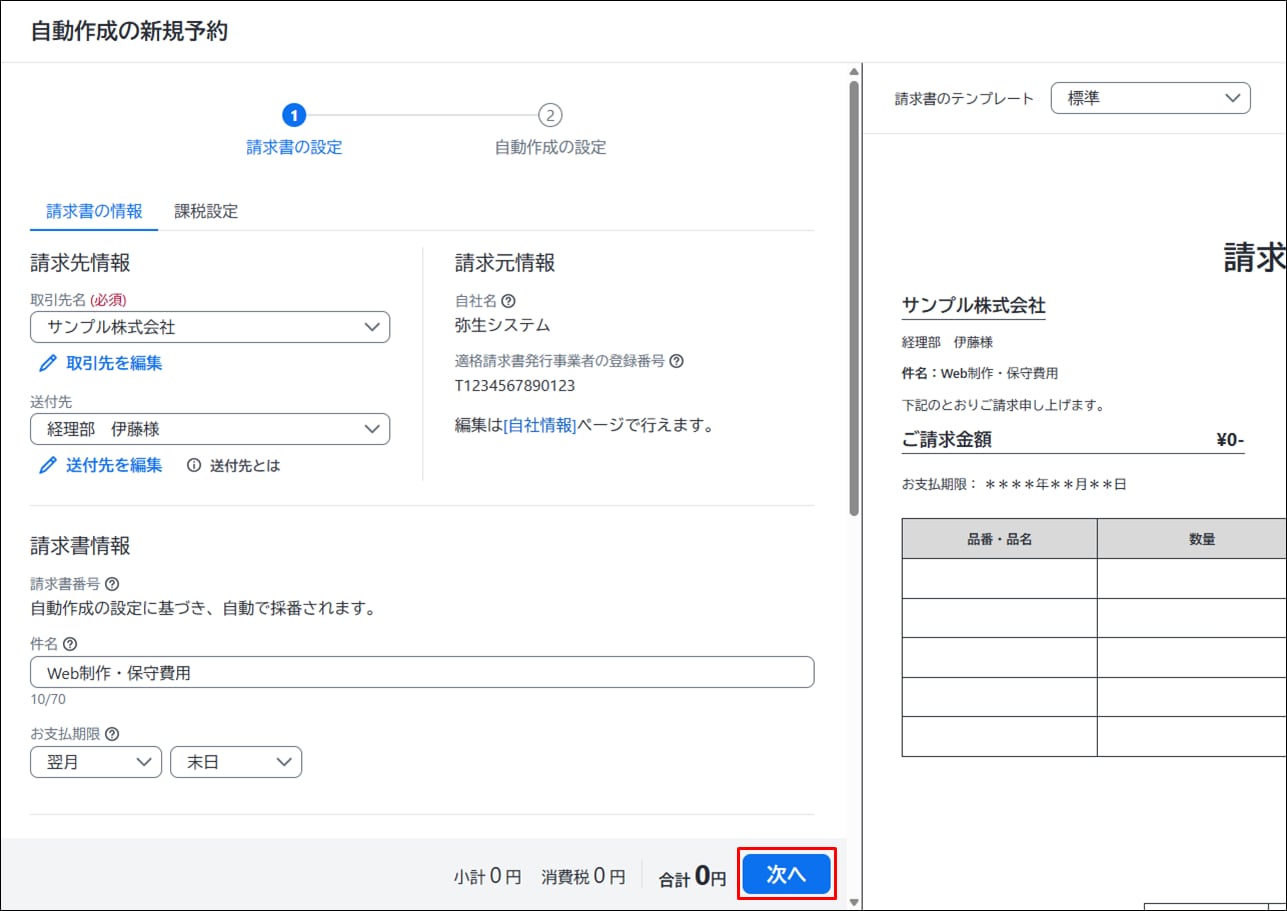Open the 自社情報 page link
Viewport: 1287px width, 911px height.
(x=540, y=425)
